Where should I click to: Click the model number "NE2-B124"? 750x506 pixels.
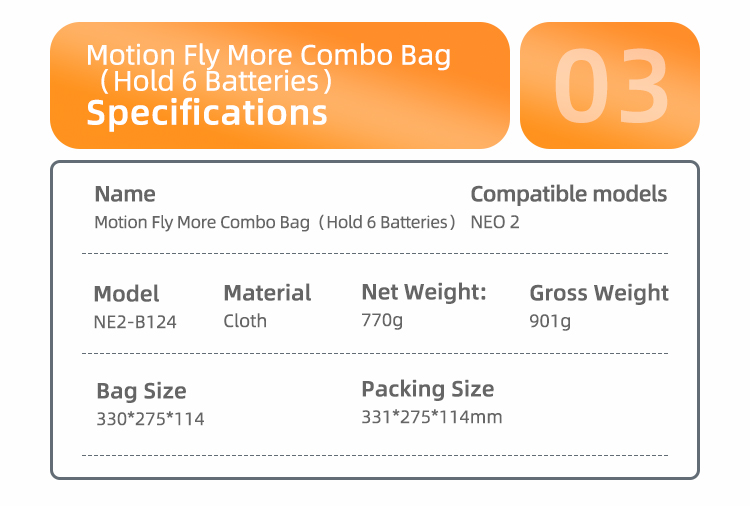pos(135,322)
